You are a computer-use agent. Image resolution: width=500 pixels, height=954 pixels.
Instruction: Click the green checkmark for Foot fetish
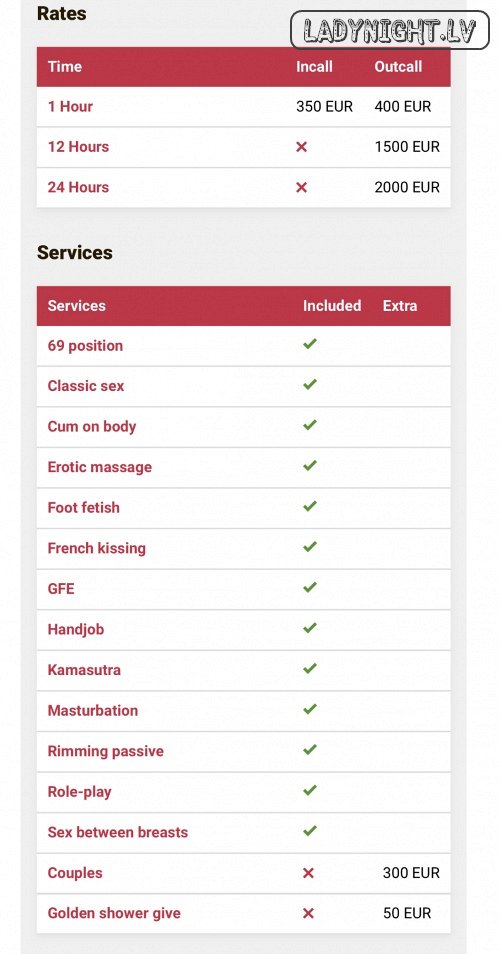310,506
